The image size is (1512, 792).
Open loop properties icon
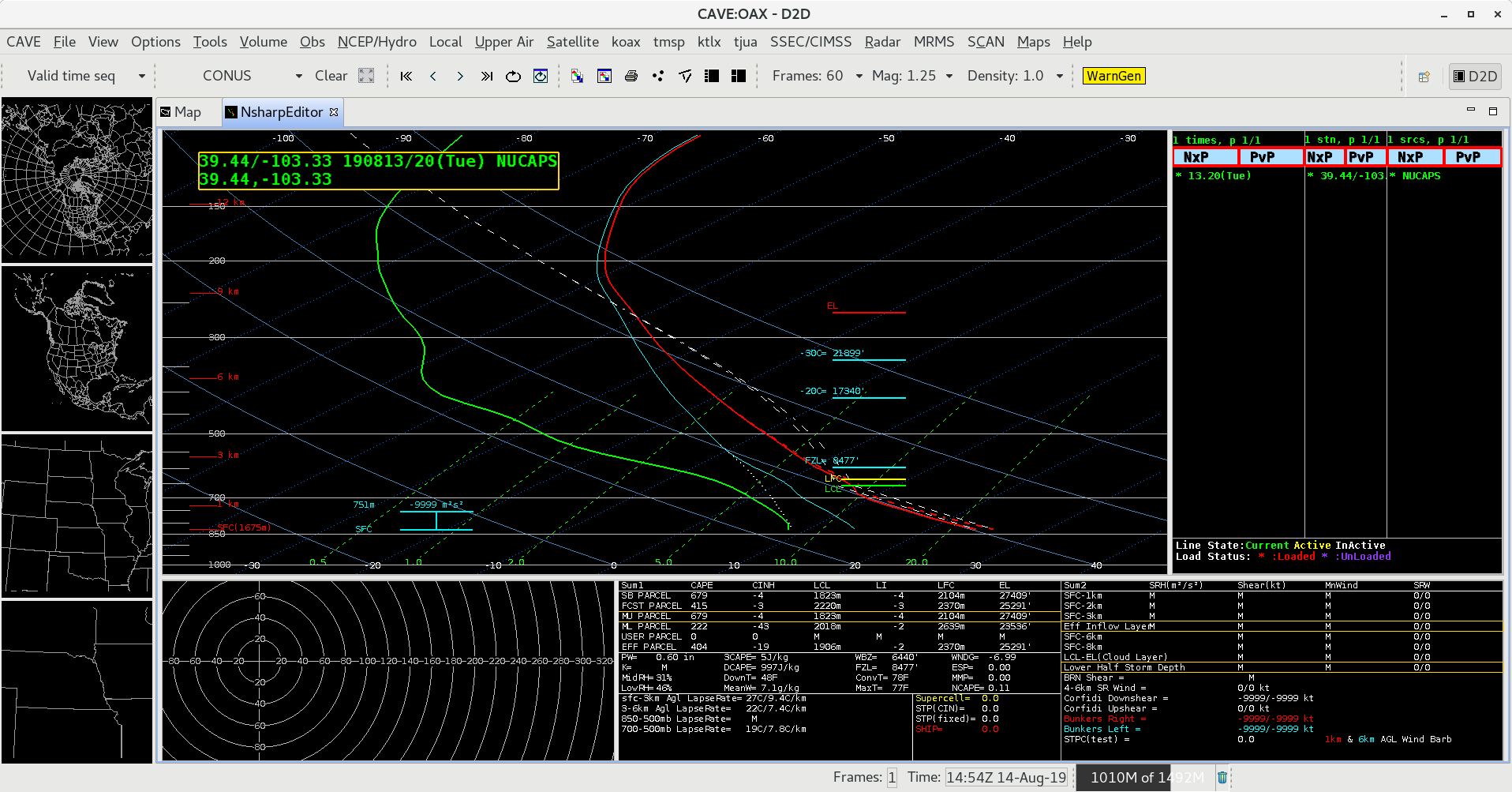(541, 76)
